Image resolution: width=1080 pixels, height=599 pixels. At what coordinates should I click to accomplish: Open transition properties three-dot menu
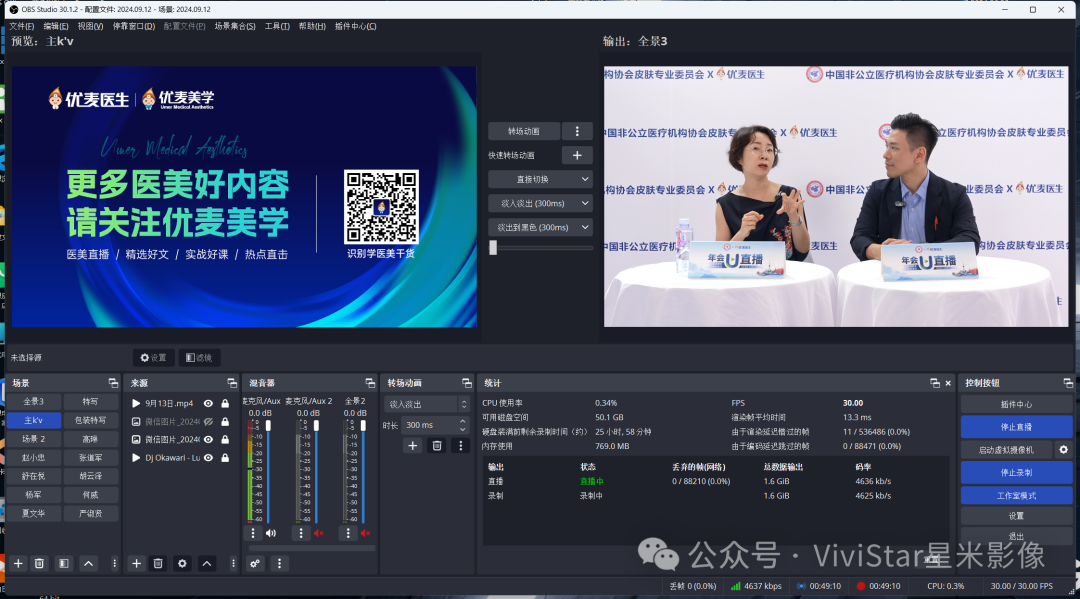tap(461, 445)
